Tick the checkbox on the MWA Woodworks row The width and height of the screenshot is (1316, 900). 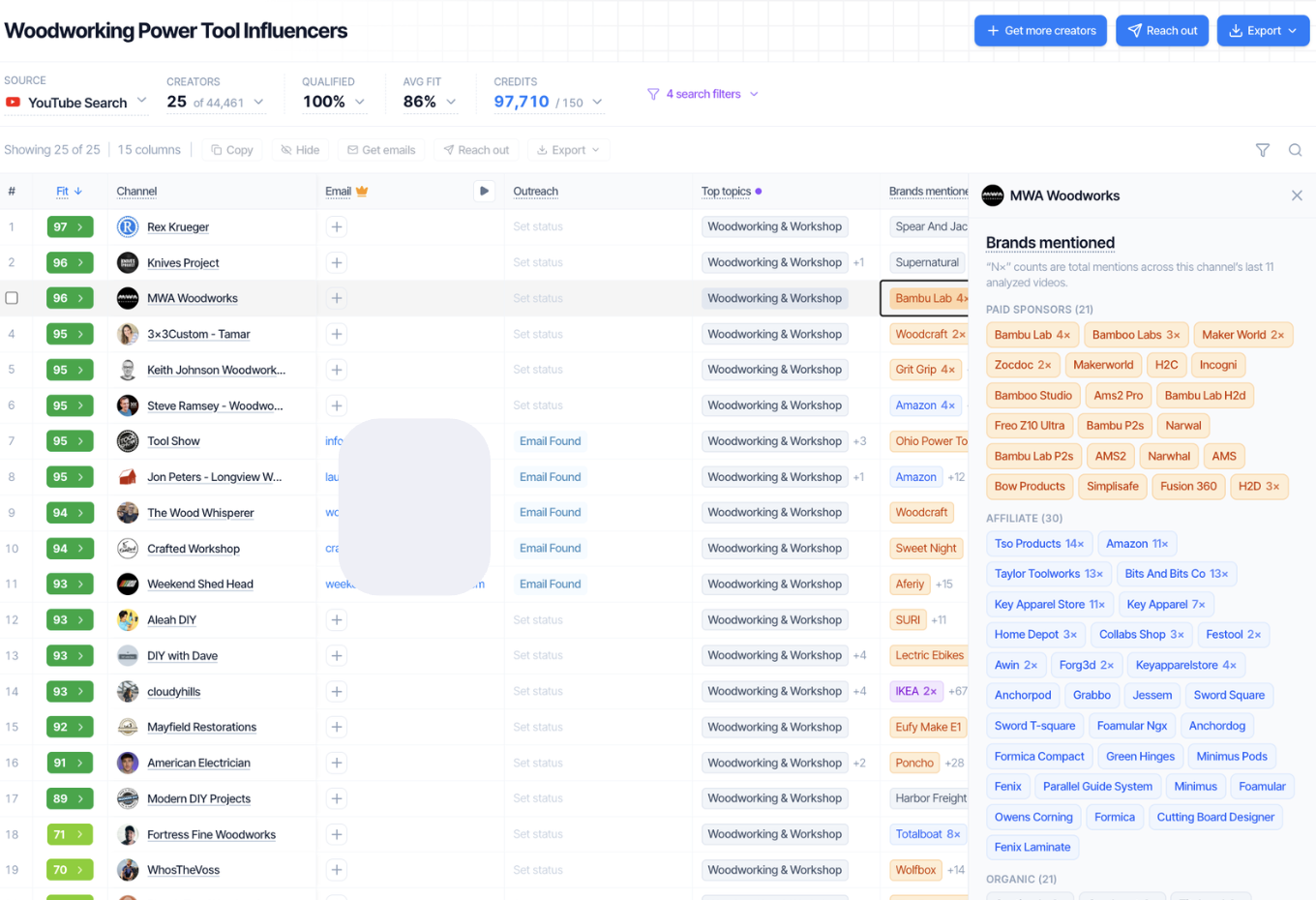tap(12, 298)
